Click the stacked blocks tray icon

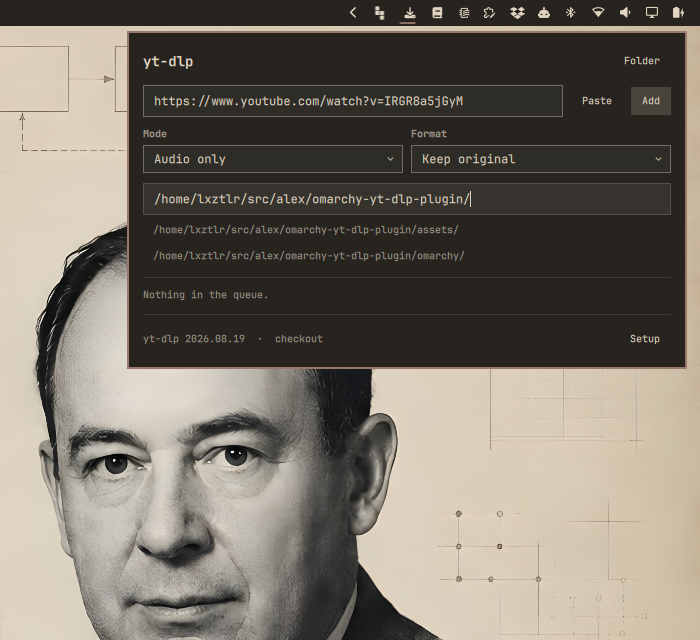click(x=379, y=13)
